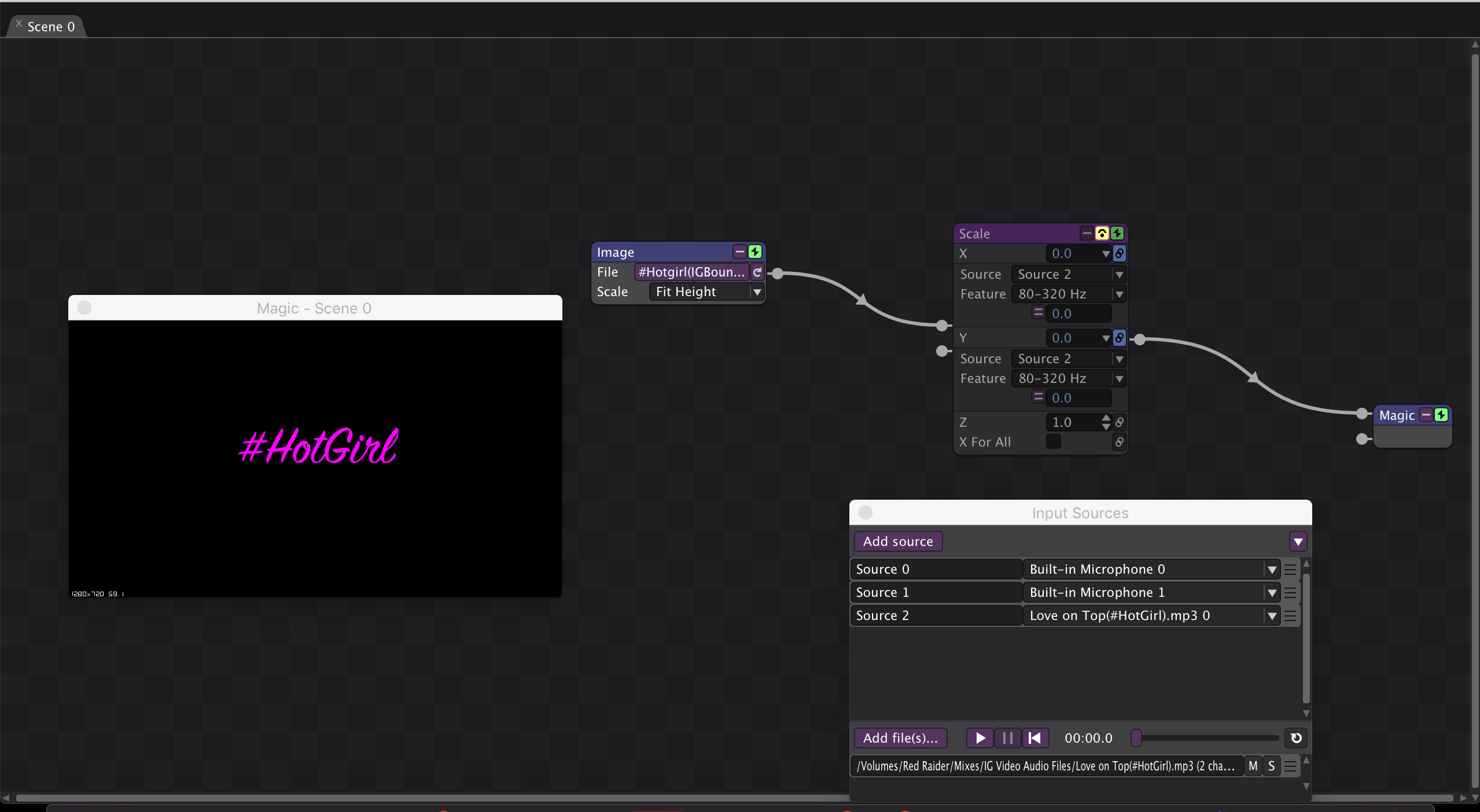Open the Y Source dropdown showing Source 2
This screenshot has width=1480, height=812.
1068,359
